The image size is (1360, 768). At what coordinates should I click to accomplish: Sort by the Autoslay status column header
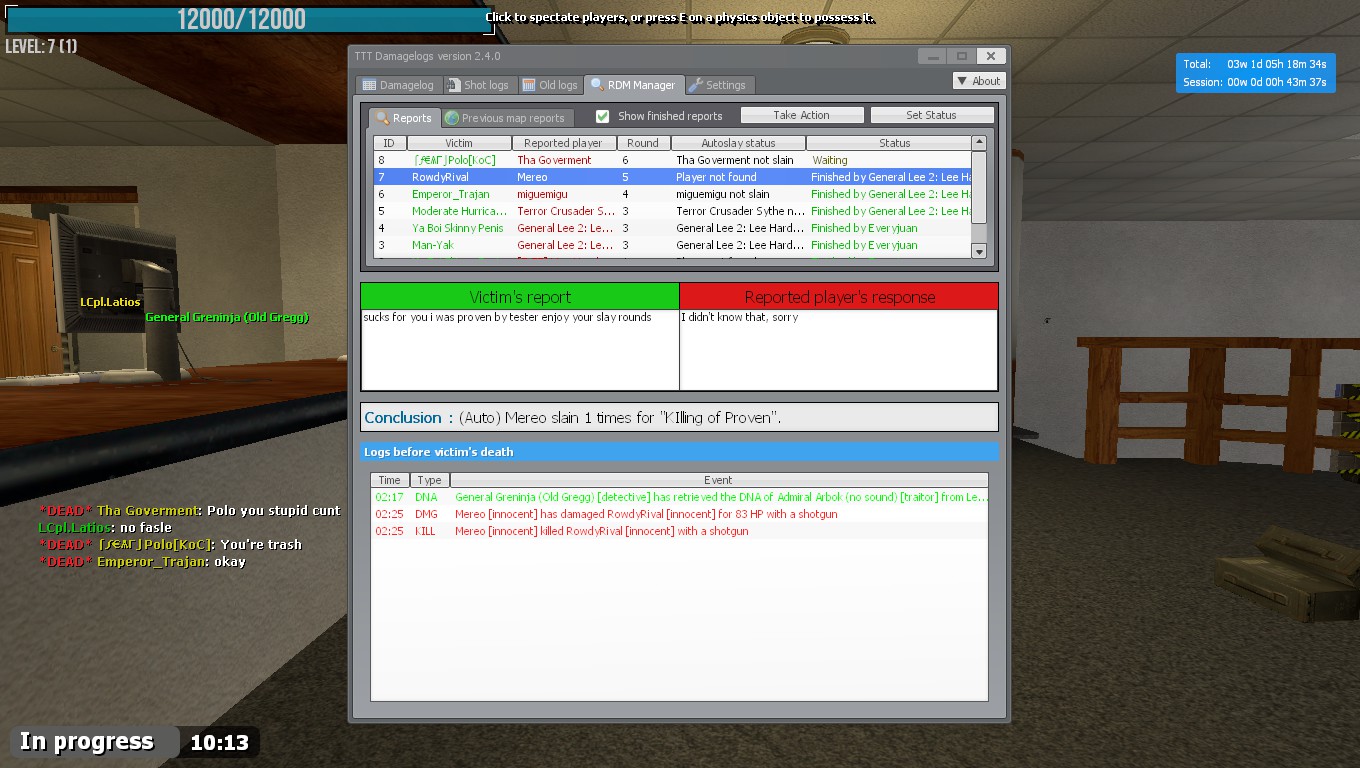(738, 143)
